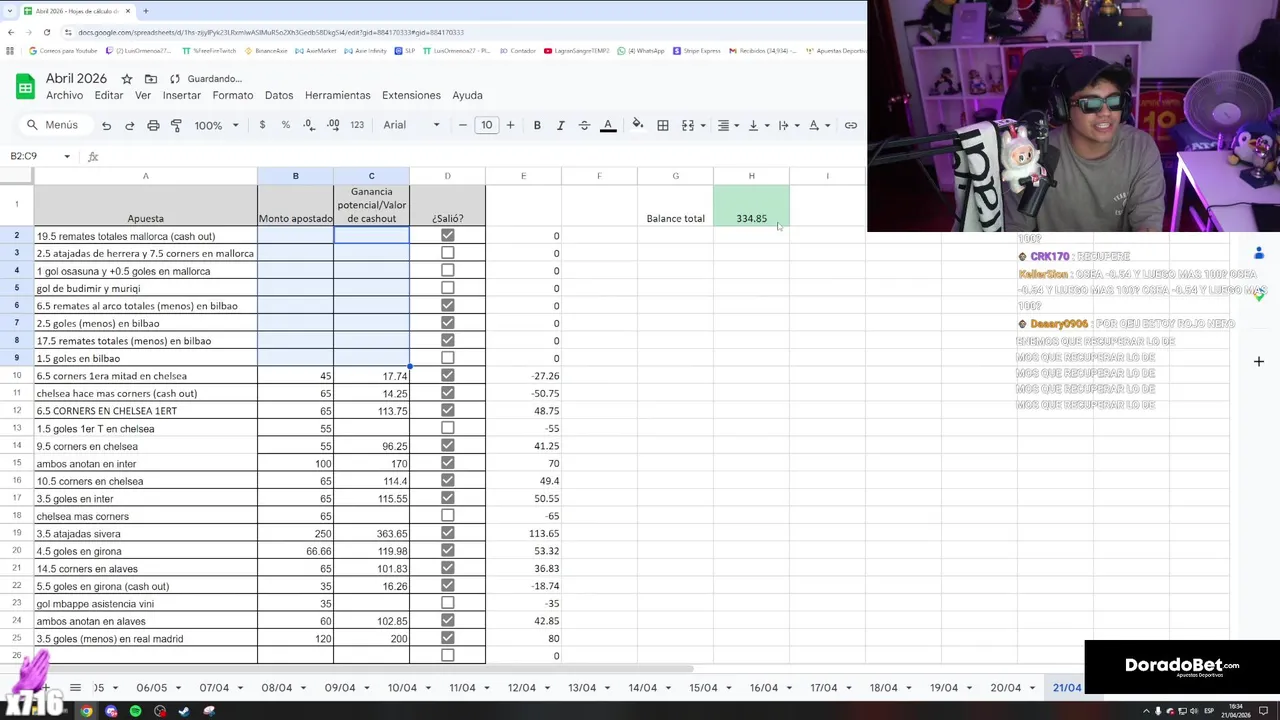The image size is (1280, 720).
Task: Open horizontal align dropdown
Action: coord(727,125)
